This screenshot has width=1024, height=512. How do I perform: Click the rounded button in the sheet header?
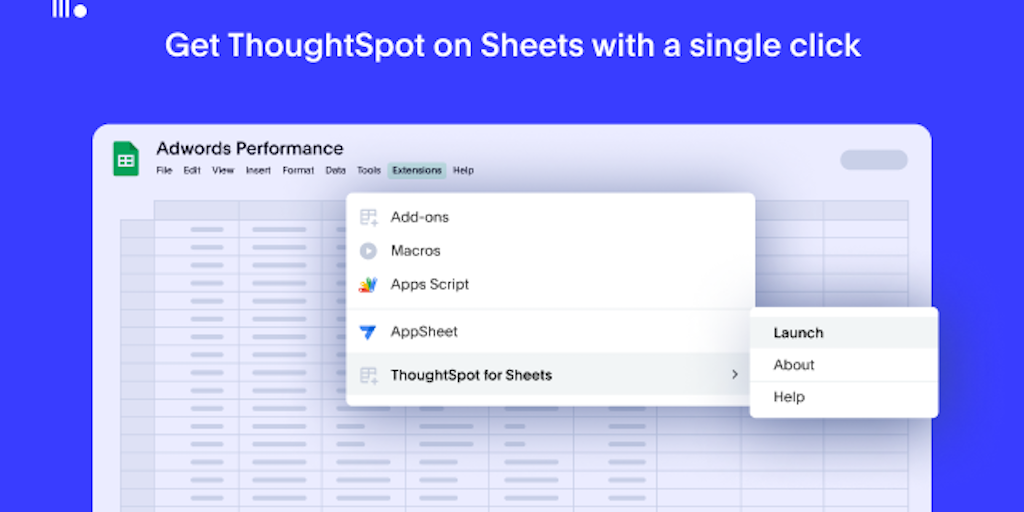(874, 159)
